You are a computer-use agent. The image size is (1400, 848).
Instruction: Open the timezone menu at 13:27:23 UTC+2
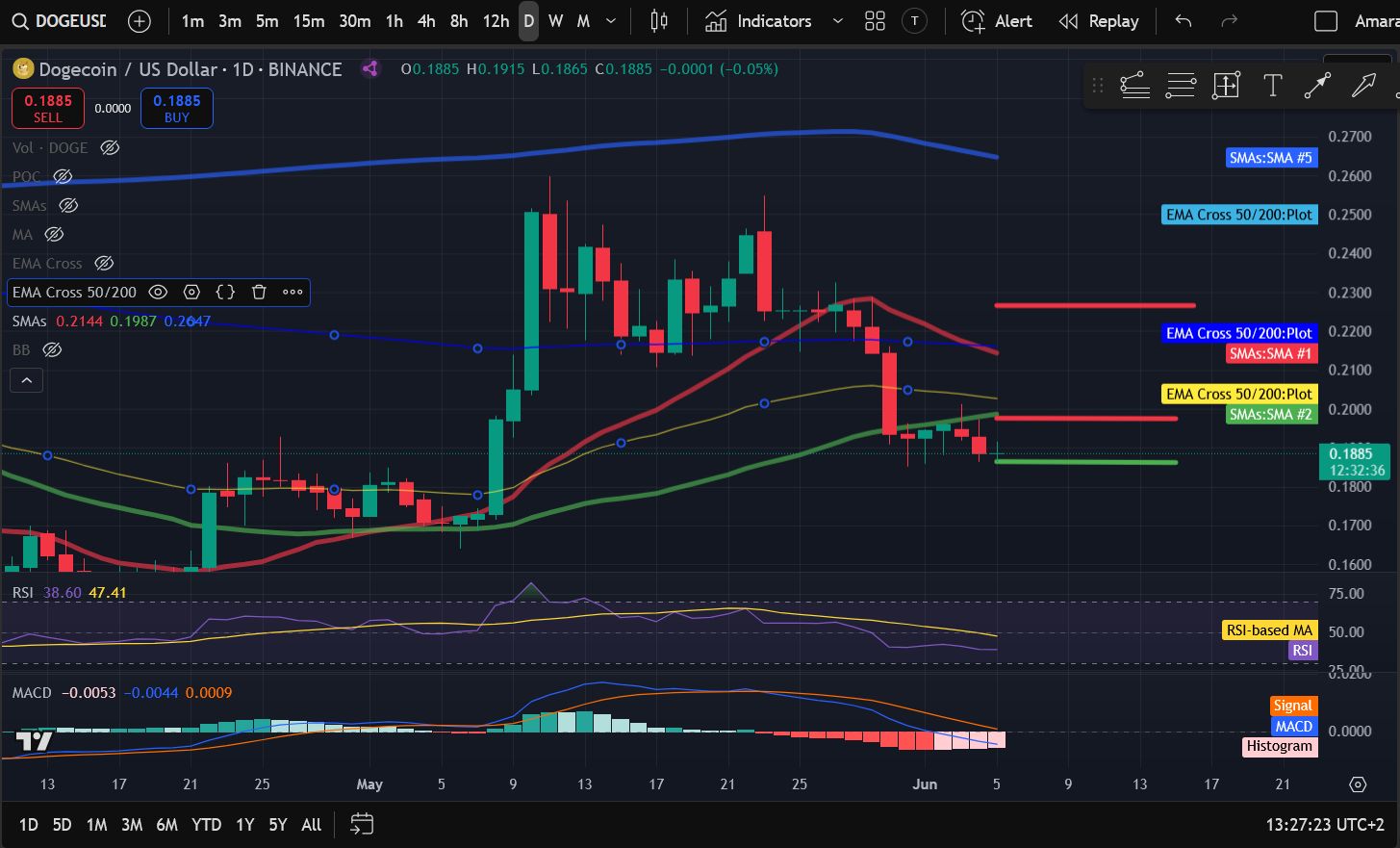(1325, 824)
